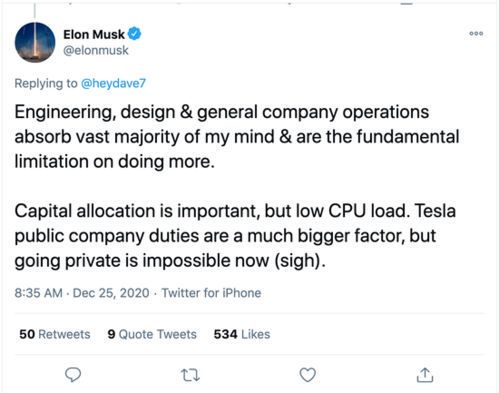View the 50 Retweets list
499x393 pixels.
click(55, 334)
